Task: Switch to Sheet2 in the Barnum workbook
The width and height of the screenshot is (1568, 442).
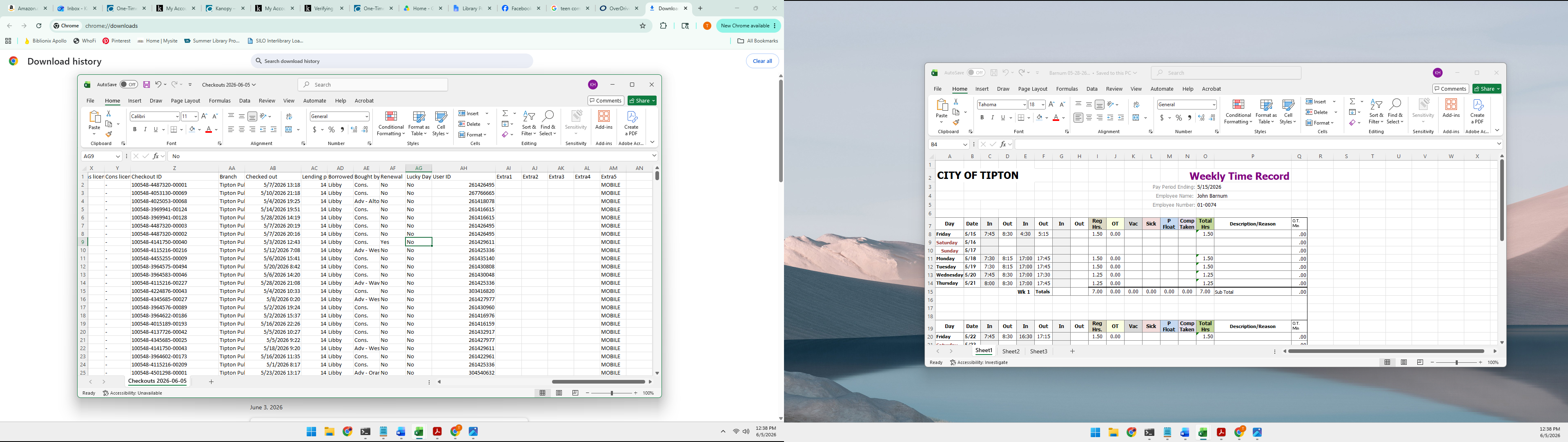Action: pyautogui.click(x=1011, y=351)
